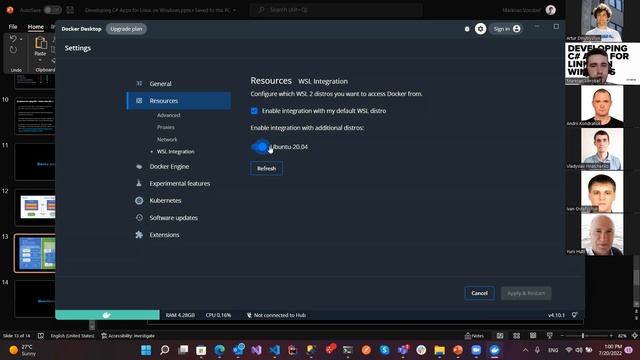The width and height of the screenshot is (640, 360).
Task: Click the PowerPoint Undo arrow
Action: [x=13, y=39]
